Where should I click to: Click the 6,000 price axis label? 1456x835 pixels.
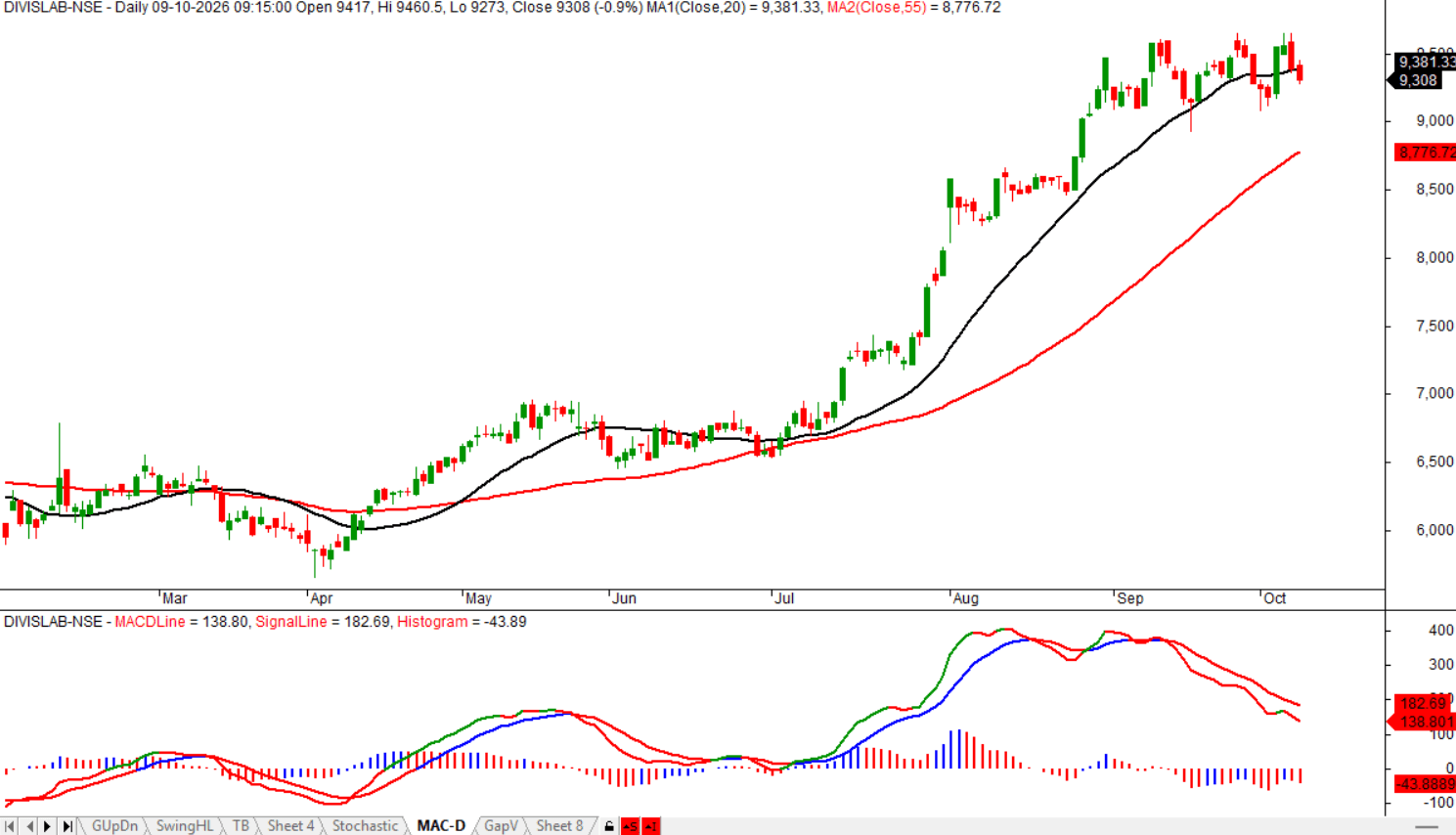[x=1434, y=531]
